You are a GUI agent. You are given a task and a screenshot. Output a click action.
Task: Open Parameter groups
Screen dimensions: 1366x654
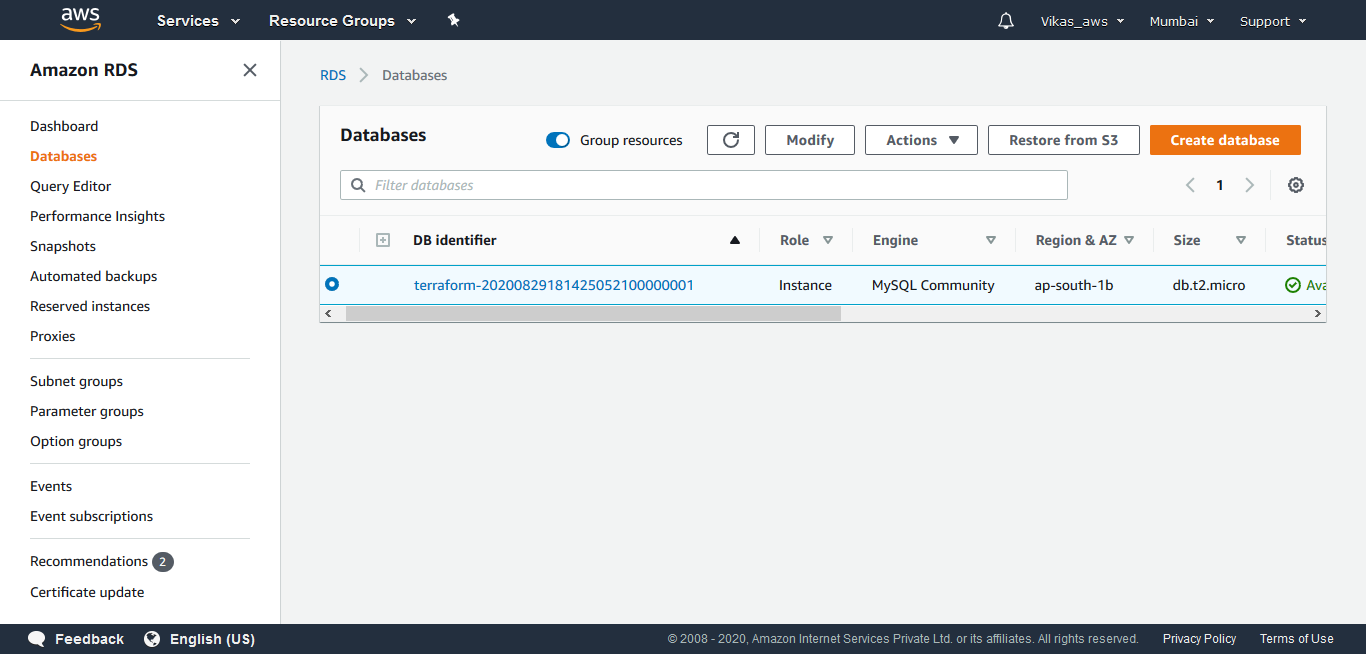87,411
